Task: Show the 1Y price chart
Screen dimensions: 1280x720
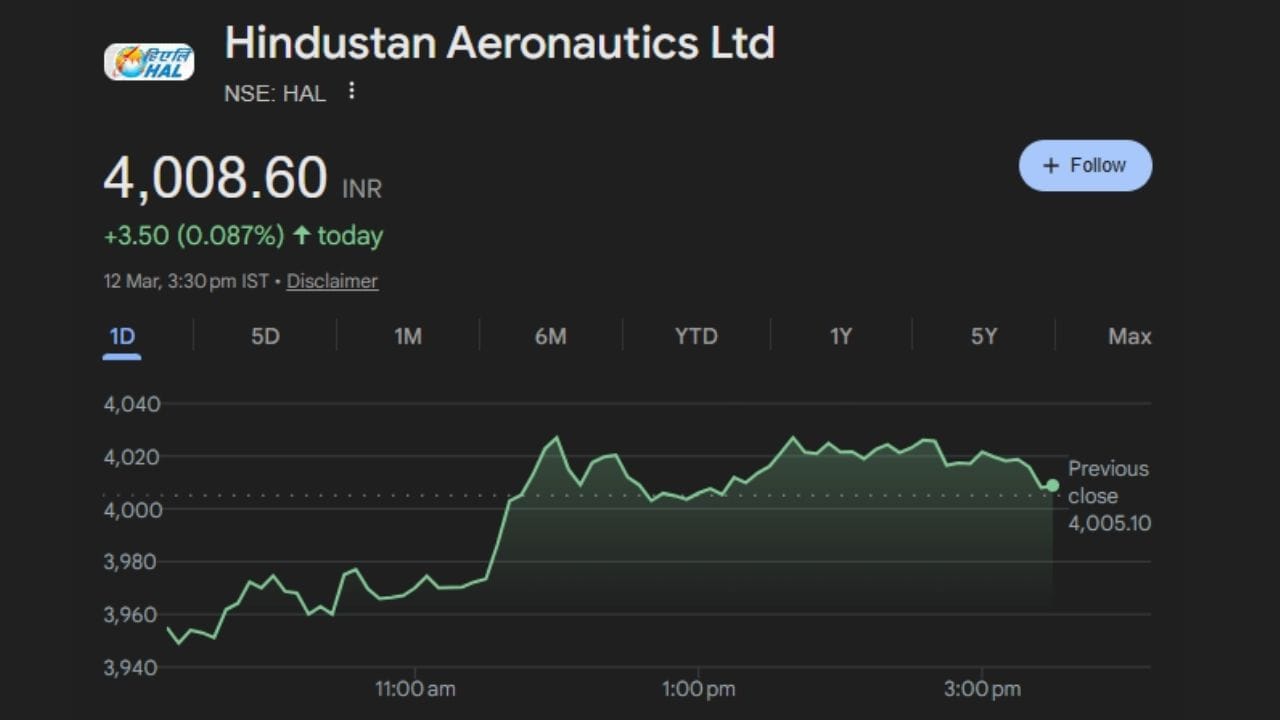Action: (x=841, y=336)
